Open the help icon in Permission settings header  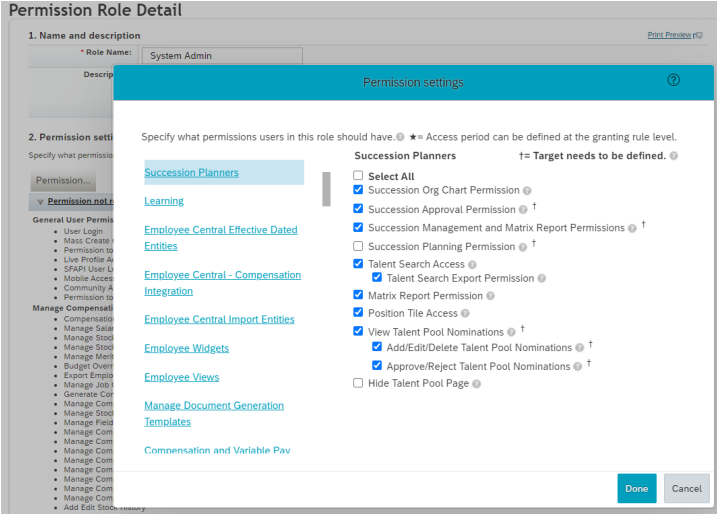(673, 80)
